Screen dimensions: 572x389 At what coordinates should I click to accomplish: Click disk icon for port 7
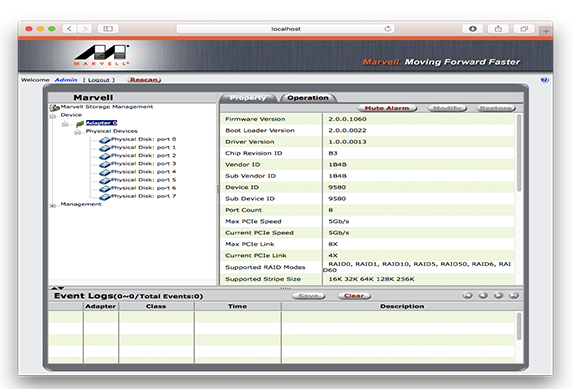click(x=105, y=197)
